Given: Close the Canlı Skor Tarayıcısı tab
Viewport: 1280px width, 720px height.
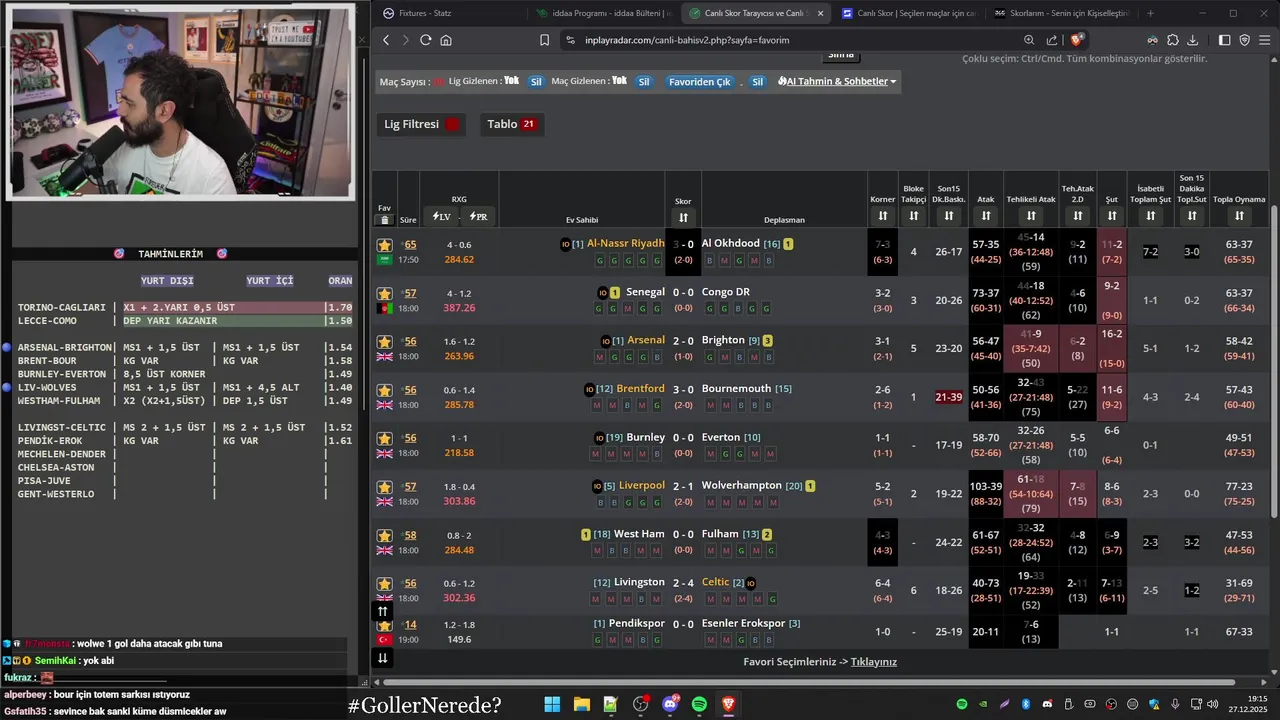Looking at the screenshot, I should tap(821, 13).
